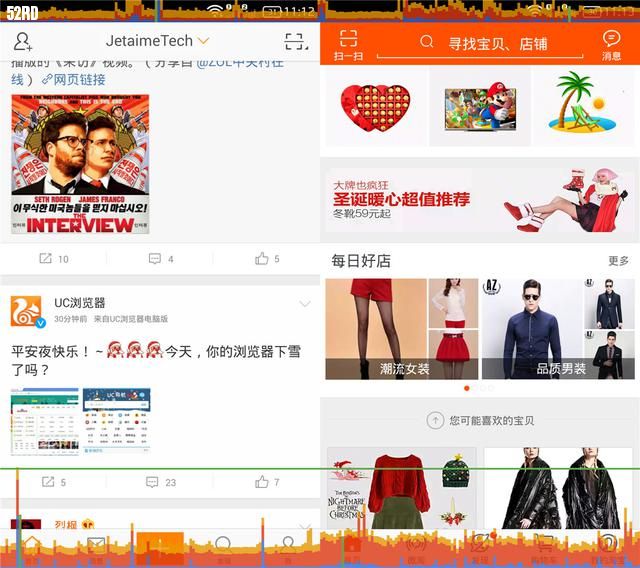Tap the 每日好店 section heading
Screen dimensions: 640x568
coord(361,261)
